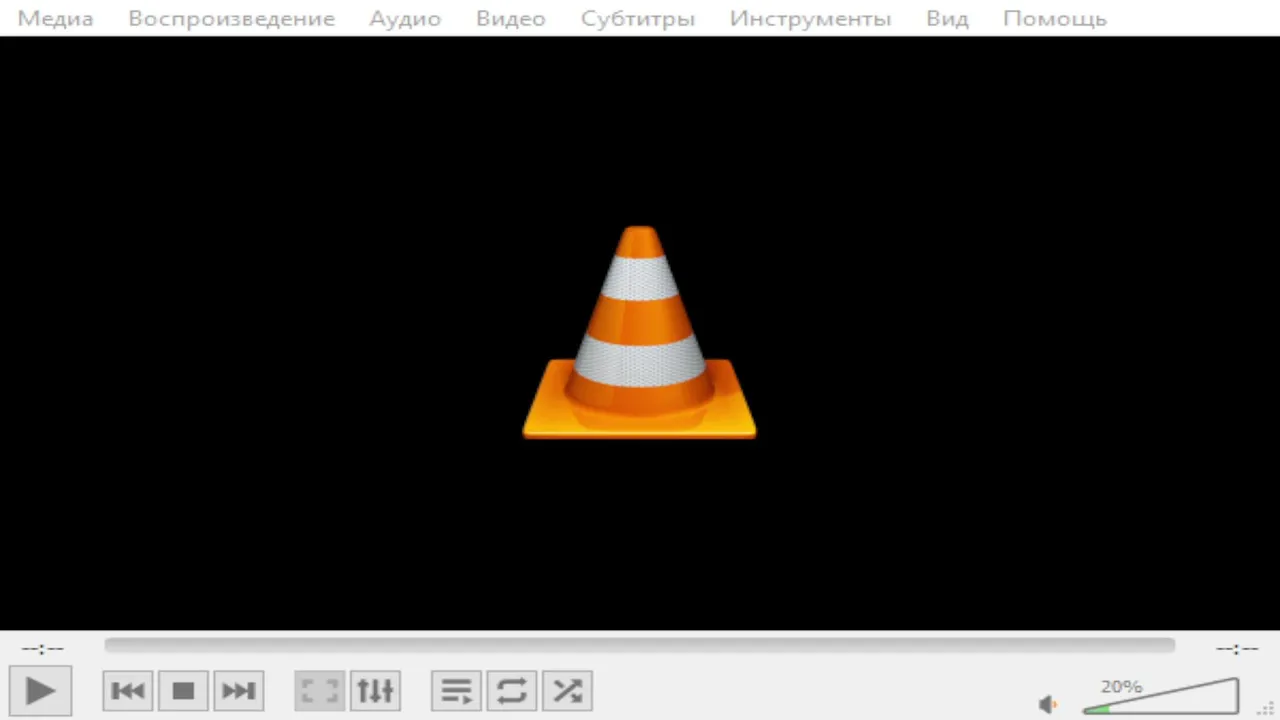Image resolution: width=1280 pixels, height=720 pixels.
Task: Toggle the playlist view
Action: 457,690
